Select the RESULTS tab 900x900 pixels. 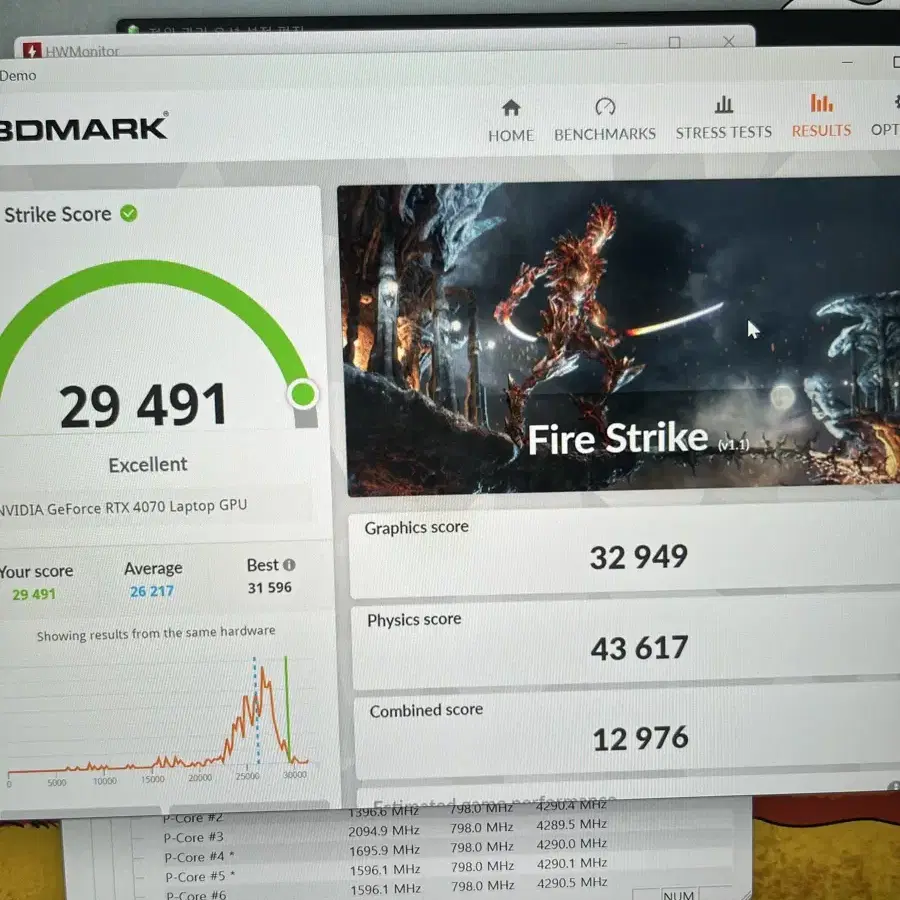tap(821, 117)
